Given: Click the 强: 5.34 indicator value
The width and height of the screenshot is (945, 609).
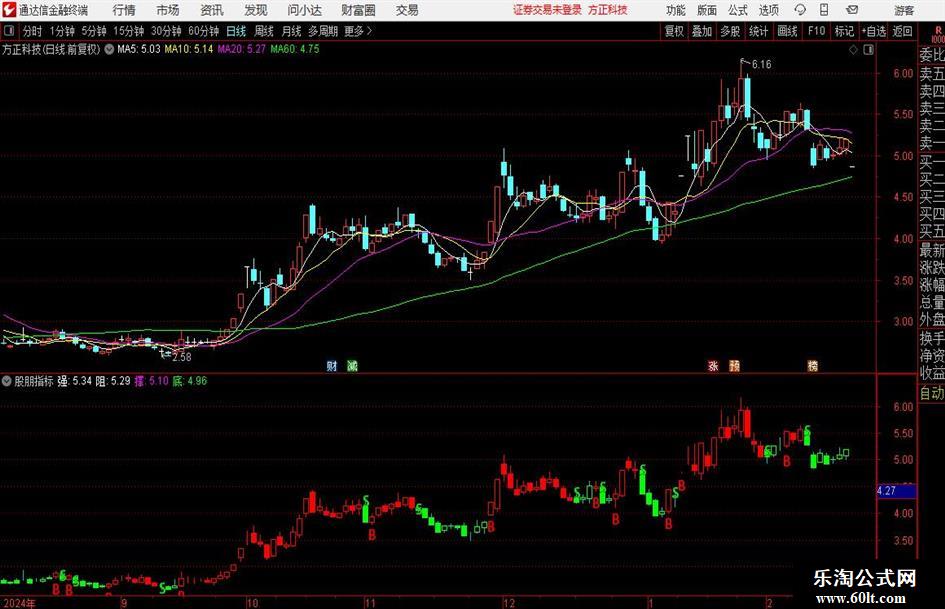Looking at the screenshot, I should (75, 381).
